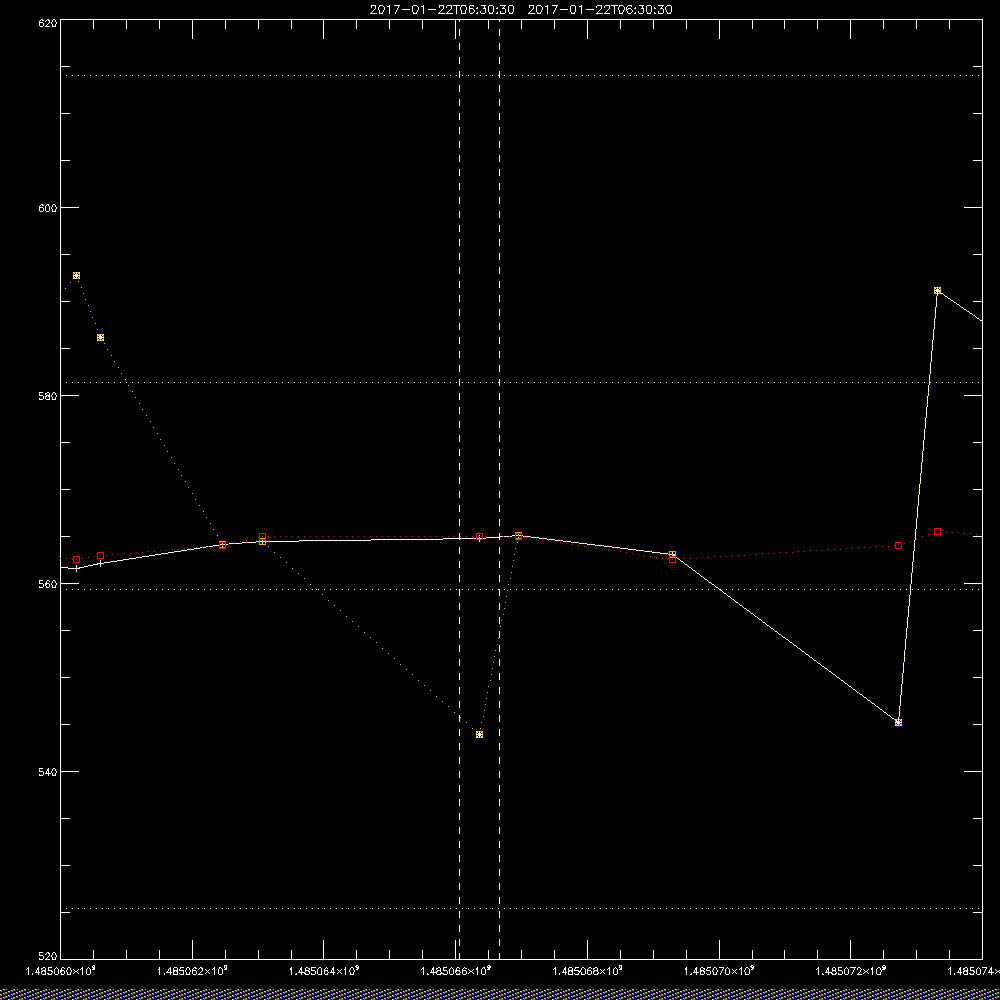The width and height of the screenshot is (1000, 1000).
Task: Click the 520 y-axis label
Action: coord(48,957)
